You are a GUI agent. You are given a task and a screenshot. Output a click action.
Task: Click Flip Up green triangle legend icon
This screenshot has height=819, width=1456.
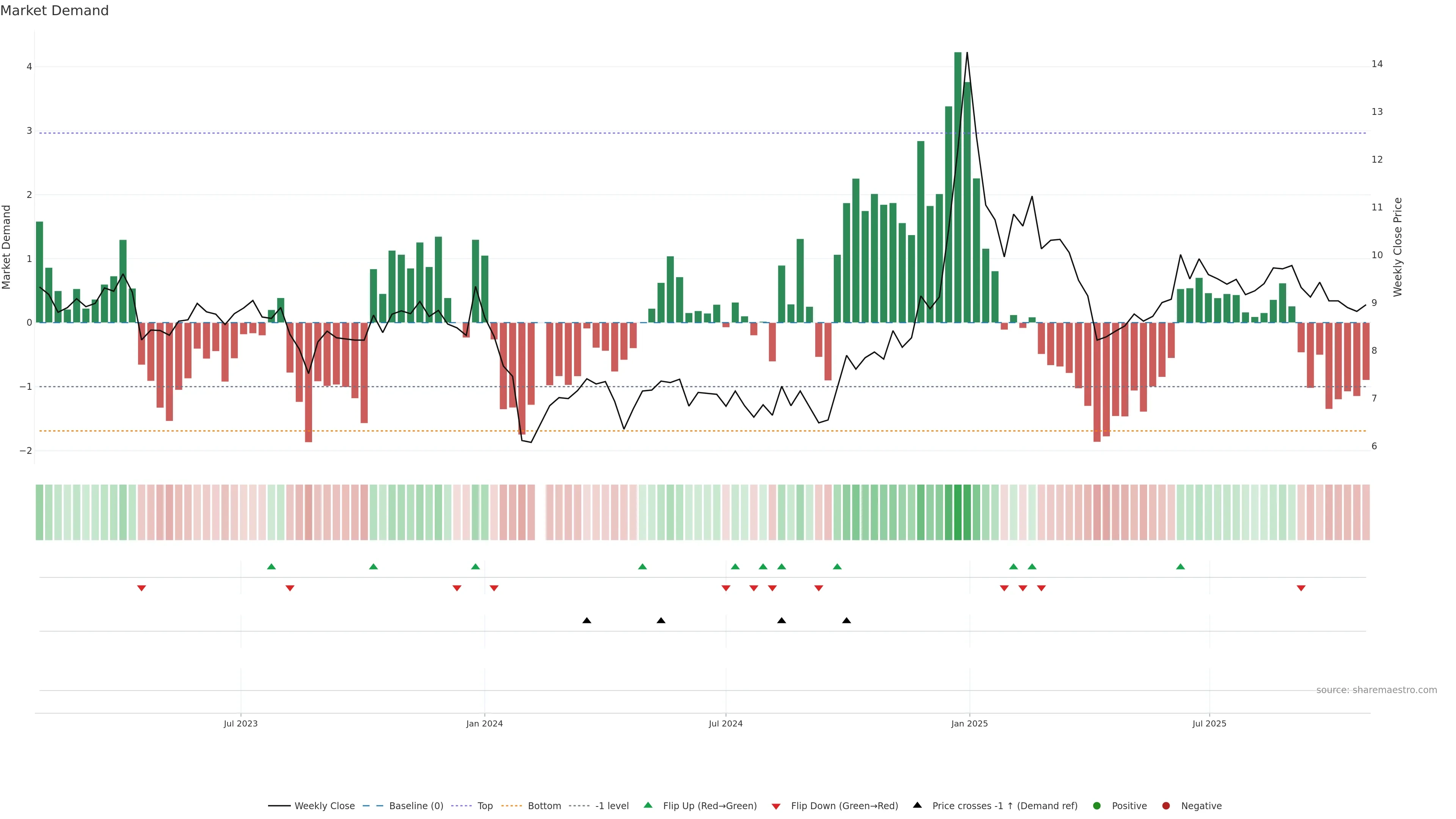click(648, 805)
